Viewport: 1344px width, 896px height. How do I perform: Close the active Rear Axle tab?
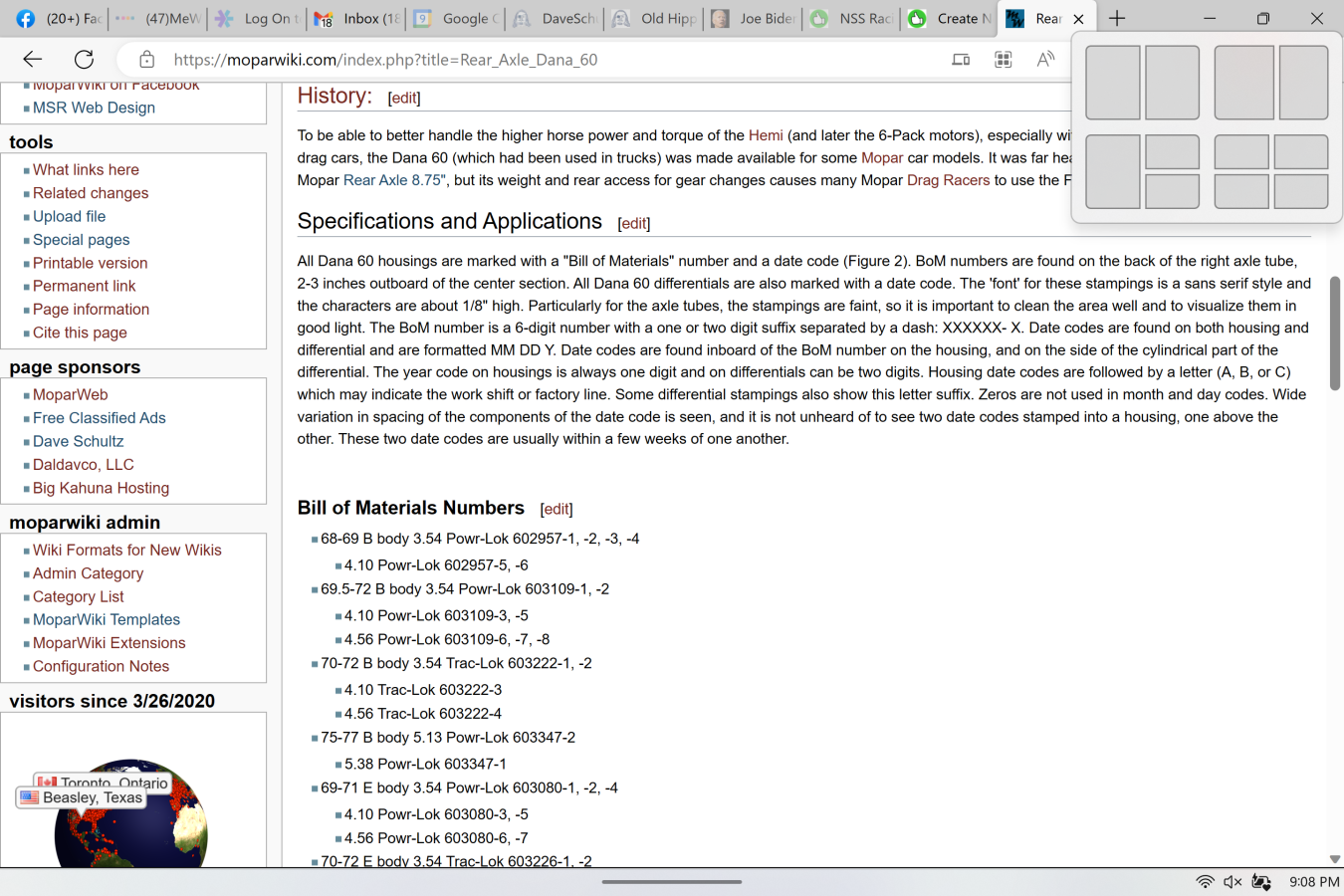tap(1078, 19)
